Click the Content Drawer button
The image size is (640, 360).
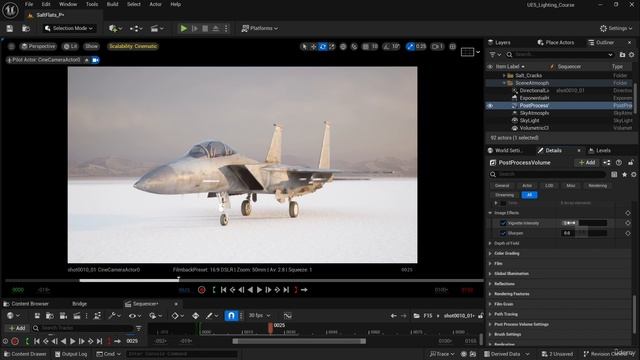[x=25, y=354]
